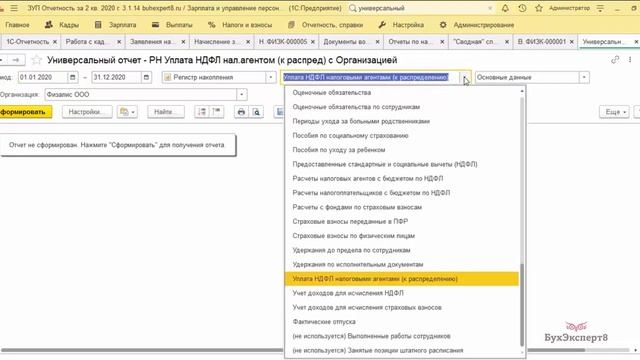
Task: Open calendar for start date 01.01.2020
Action: coord(73,77)
